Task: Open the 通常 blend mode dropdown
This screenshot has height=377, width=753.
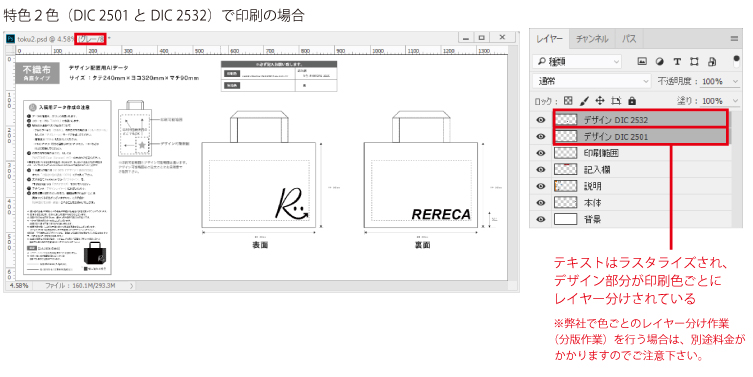Action: tap(592, 81)
